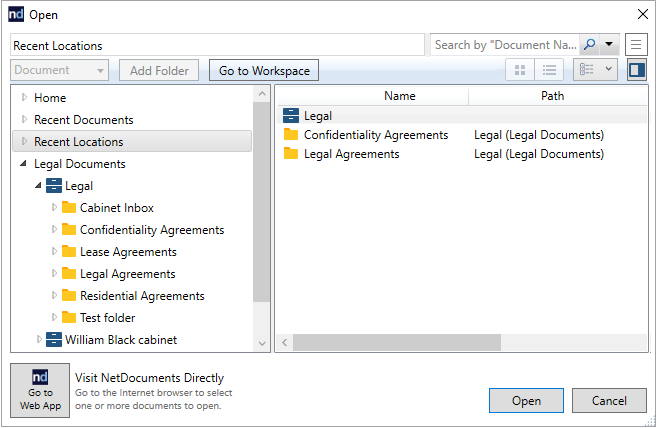Image resolution: width=657 pixels, height=428 pixels.
Task: Toggle the preview pane button
Action: (x=636, y=70)
